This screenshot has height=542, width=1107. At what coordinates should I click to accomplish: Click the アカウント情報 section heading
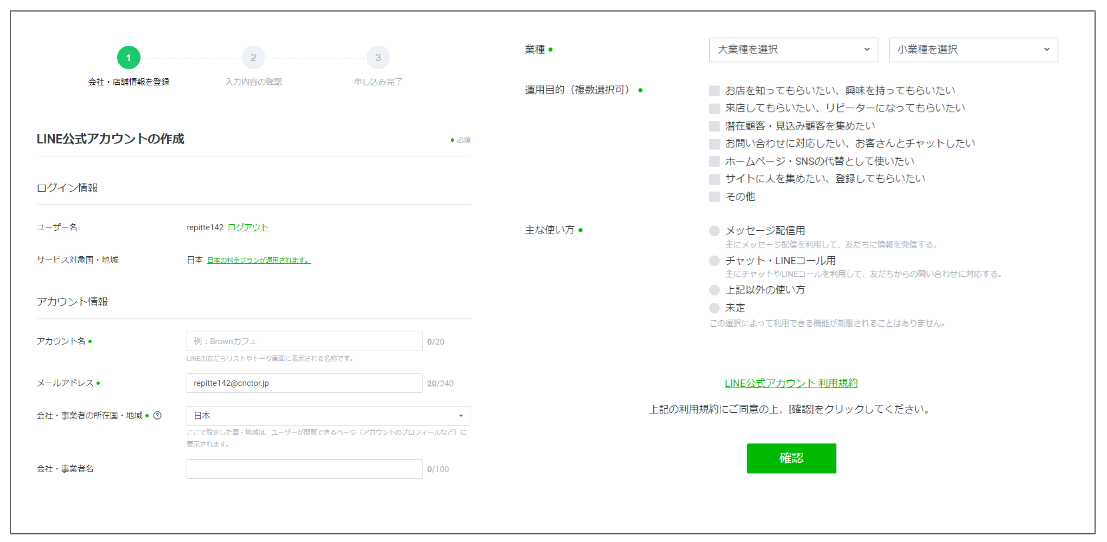tap(72, 301)
